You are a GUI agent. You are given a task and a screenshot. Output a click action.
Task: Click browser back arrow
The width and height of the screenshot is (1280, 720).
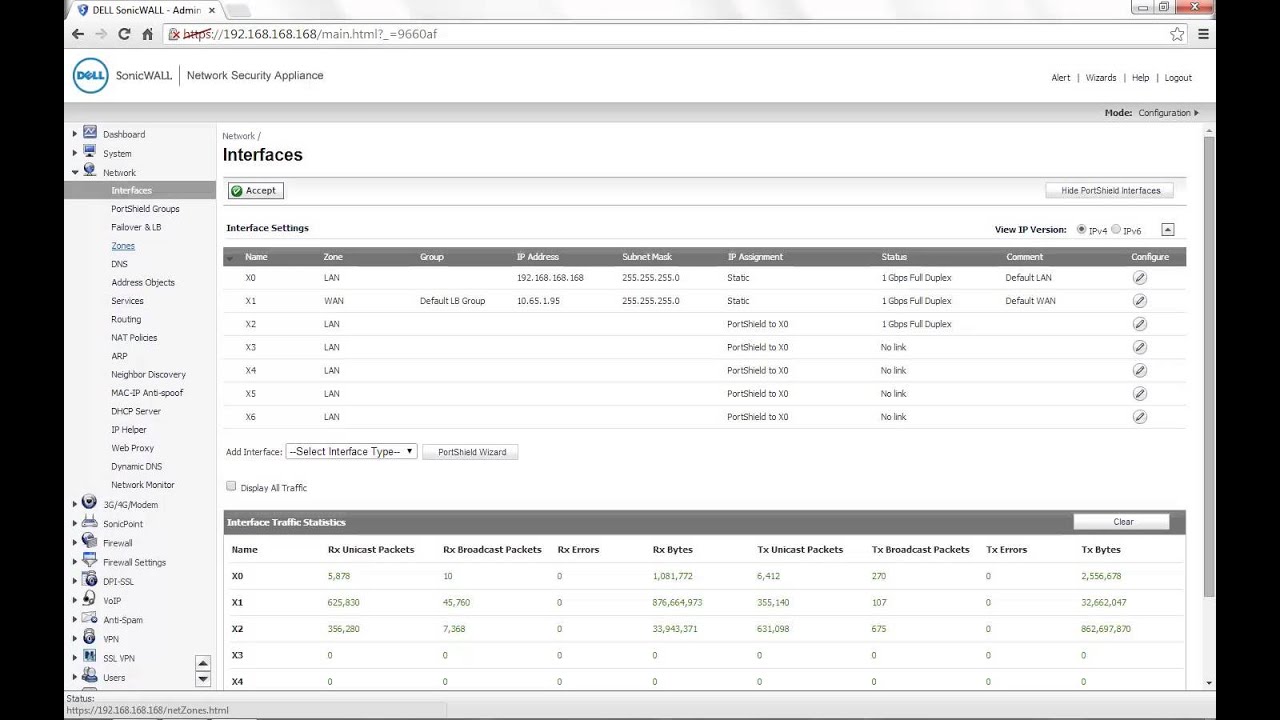click(78, 34)
